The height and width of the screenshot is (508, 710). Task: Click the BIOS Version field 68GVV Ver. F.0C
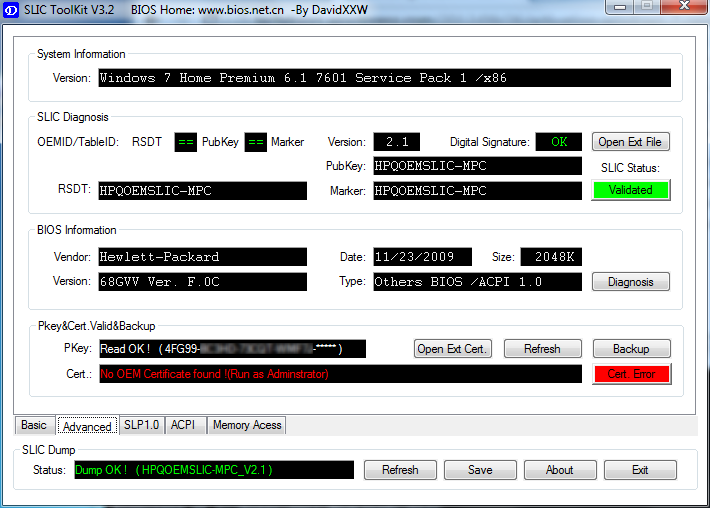202,282
